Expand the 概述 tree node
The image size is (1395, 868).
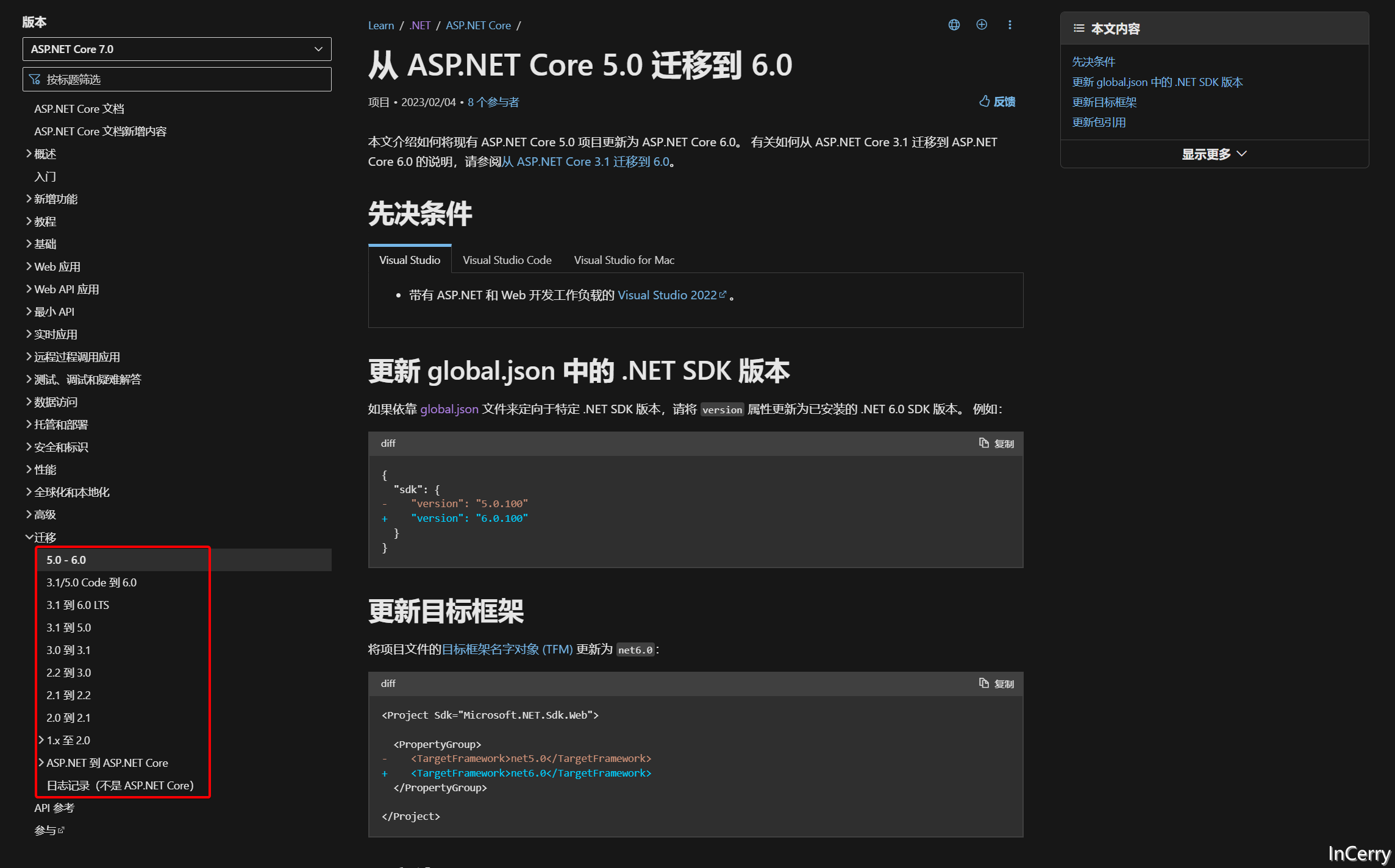(29, 154)
